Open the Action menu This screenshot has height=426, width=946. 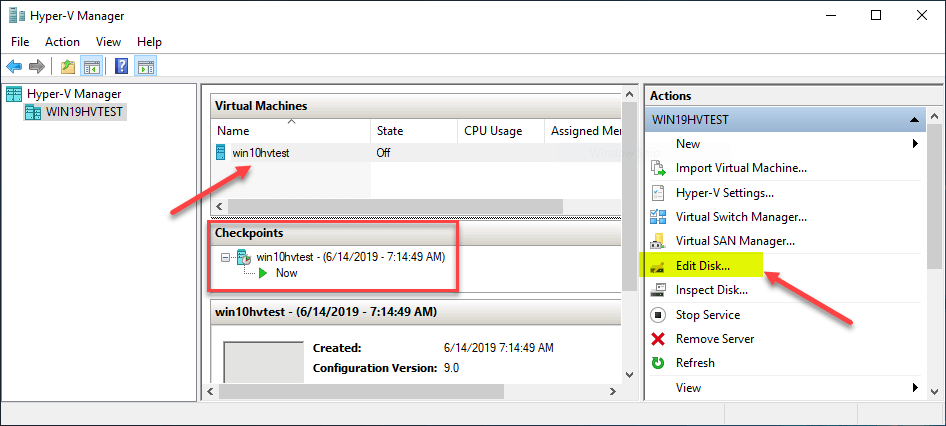coord(62,42)
